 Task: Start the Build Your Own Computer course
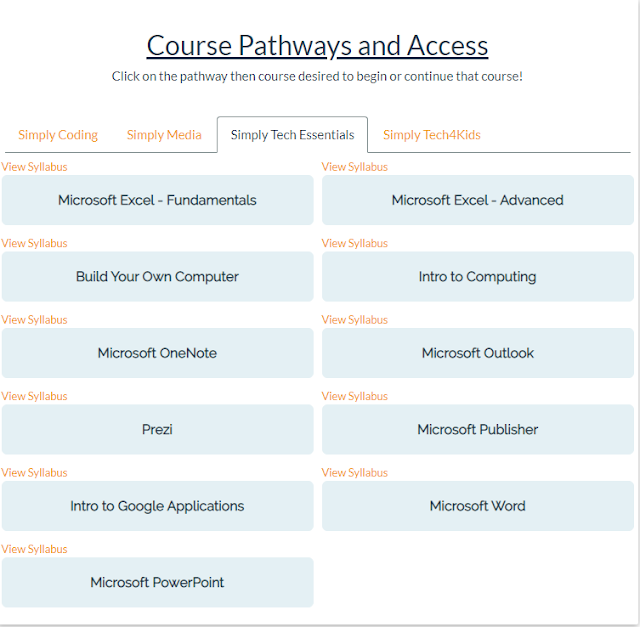(158, 276)
